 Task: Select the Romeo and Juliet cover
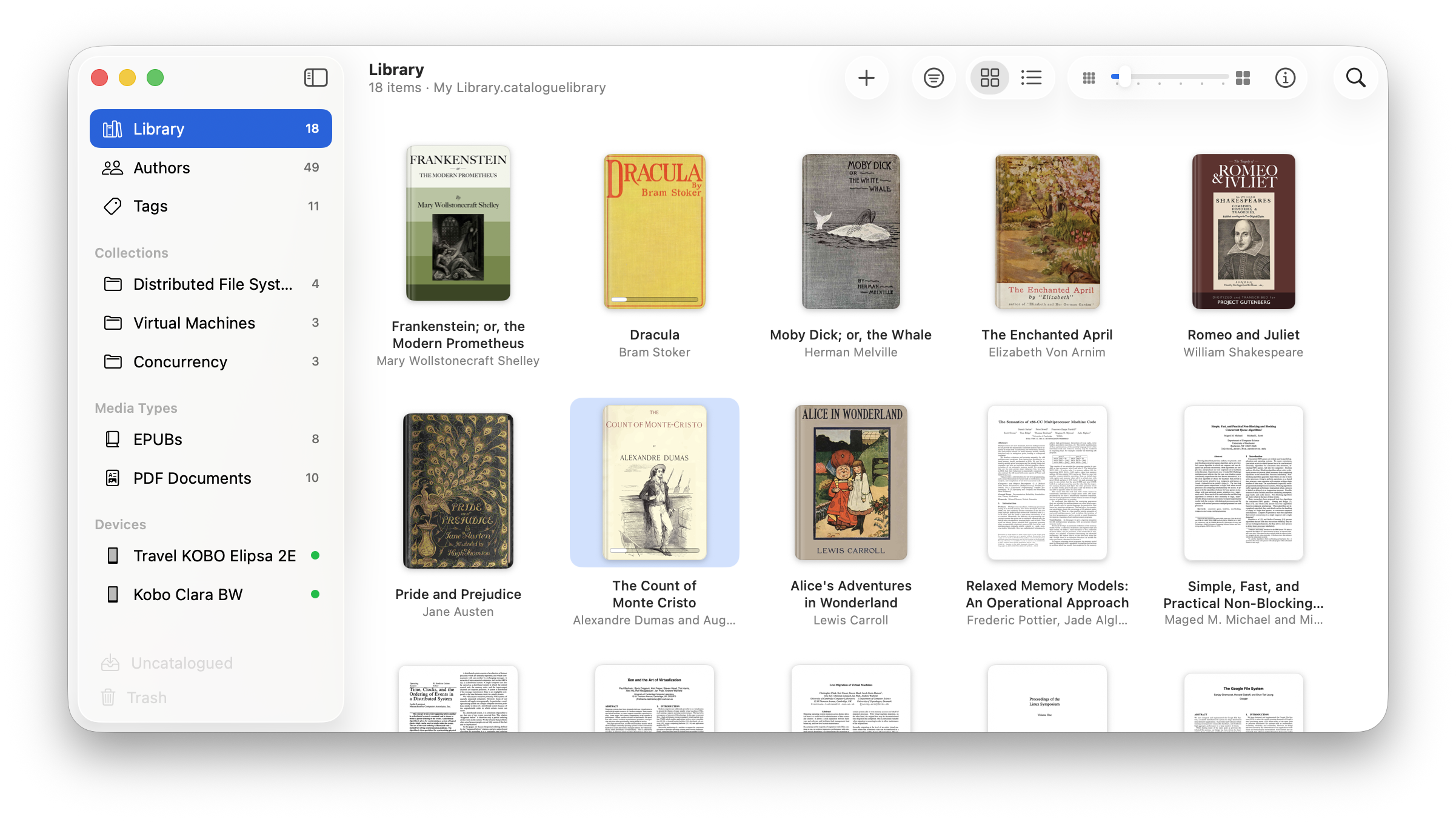click(1244, 232)
